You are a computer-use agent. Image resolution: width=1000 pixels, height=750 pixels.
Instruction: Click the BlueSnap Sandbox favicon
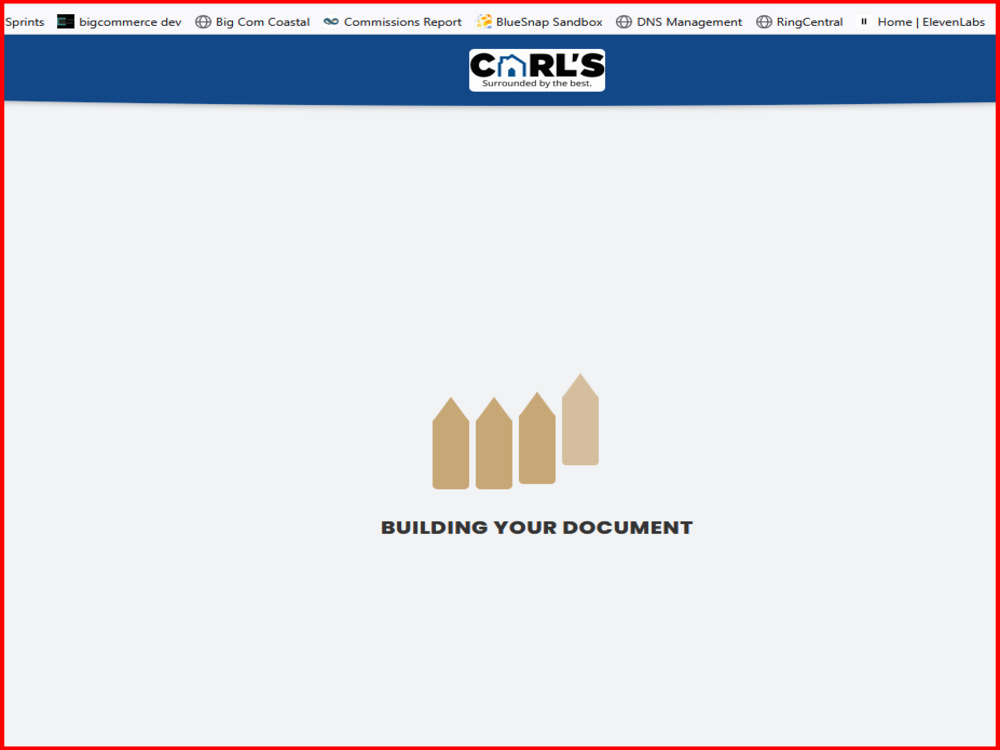point(484,22)
